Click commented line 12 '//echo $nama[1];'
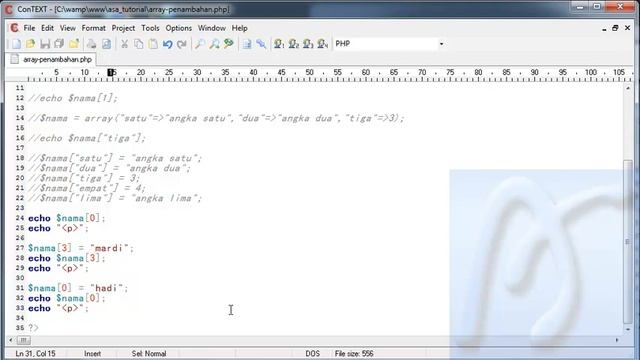 click(73, 98)
